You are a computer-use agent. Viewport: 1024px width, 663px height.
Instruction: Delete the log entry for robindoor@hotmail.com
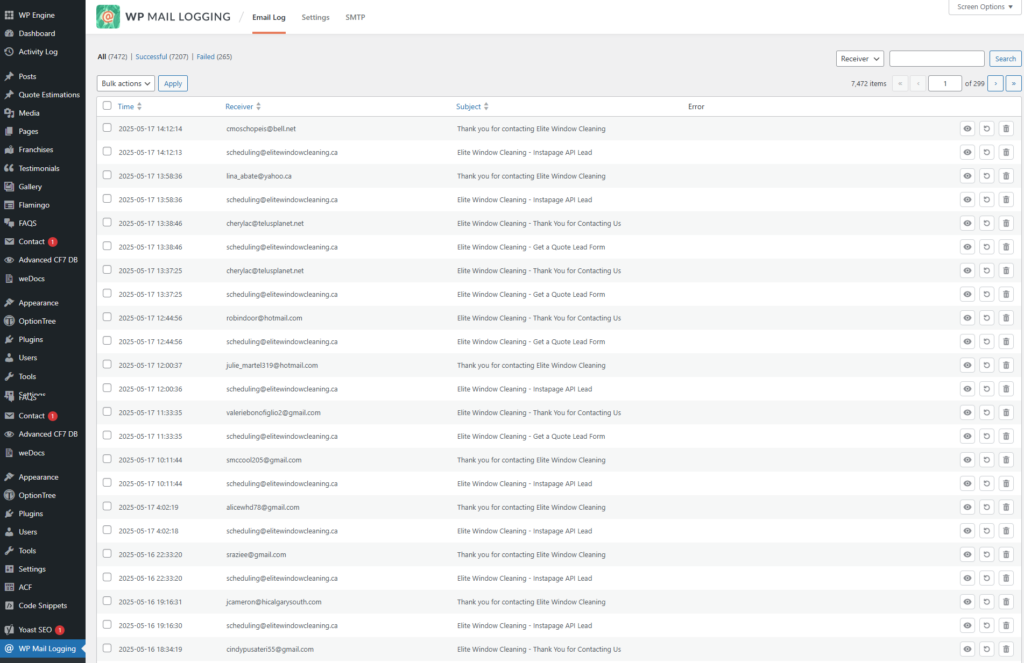tap(1006, 318)
